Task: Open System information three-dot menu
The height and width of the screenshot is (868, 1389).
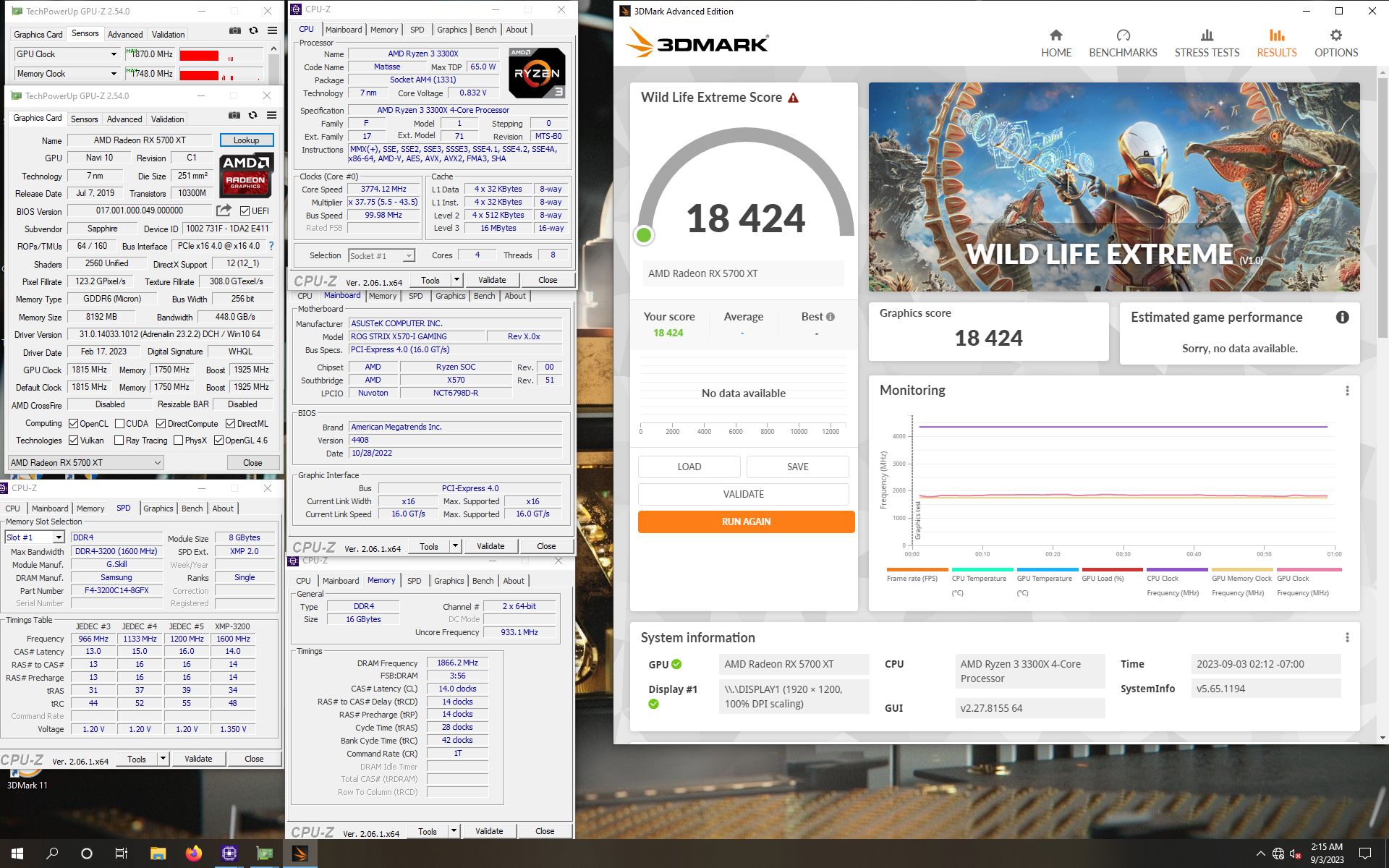Action: click(1347, 637)
